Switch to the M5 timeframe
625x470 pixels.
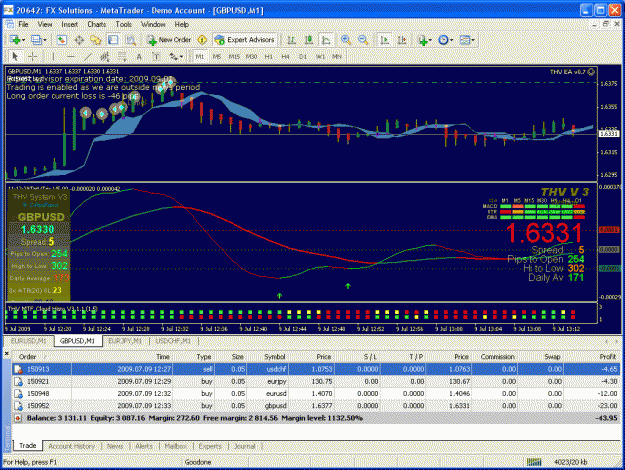217,57
